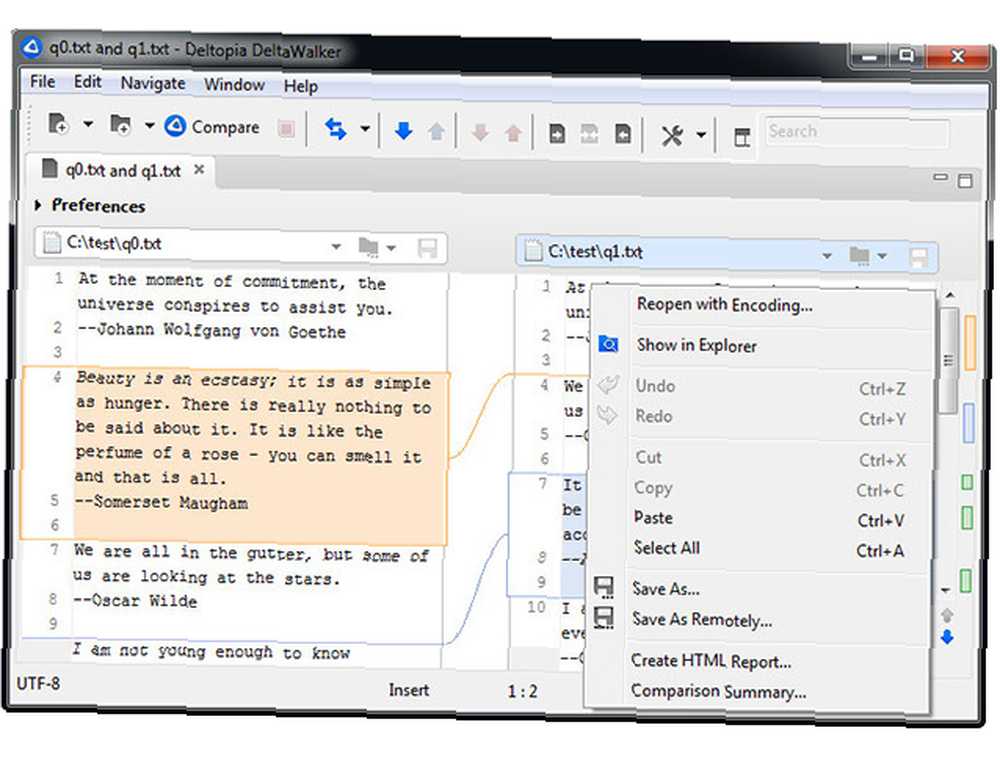Click into the Search field
This screenshot has width=1000, height=758.
coord(857,133)
